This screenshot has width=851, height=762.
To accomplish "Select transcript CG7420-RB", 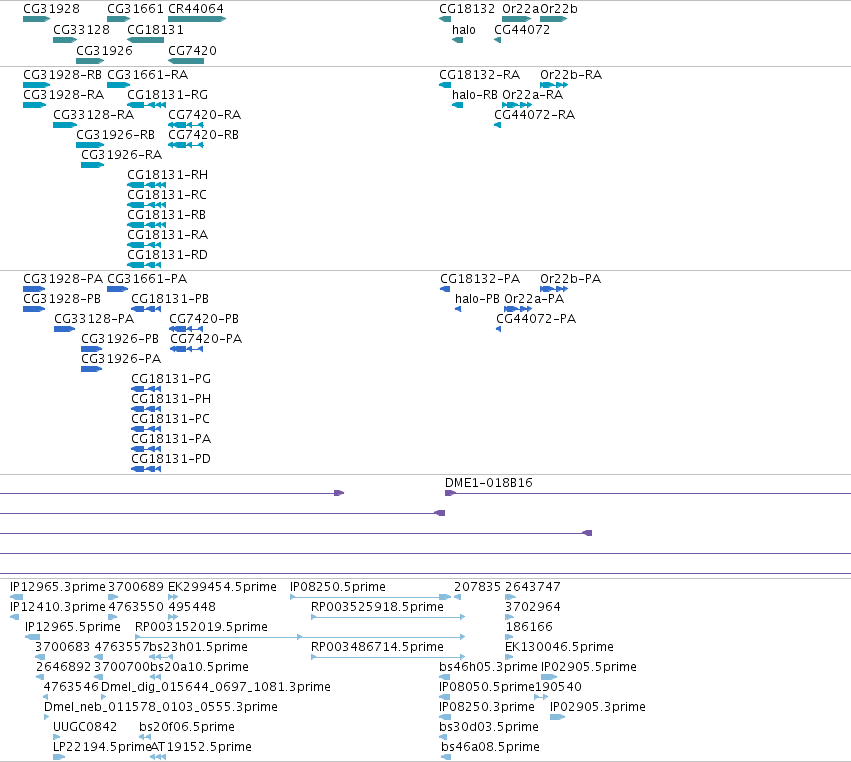I will pos(204,135).
